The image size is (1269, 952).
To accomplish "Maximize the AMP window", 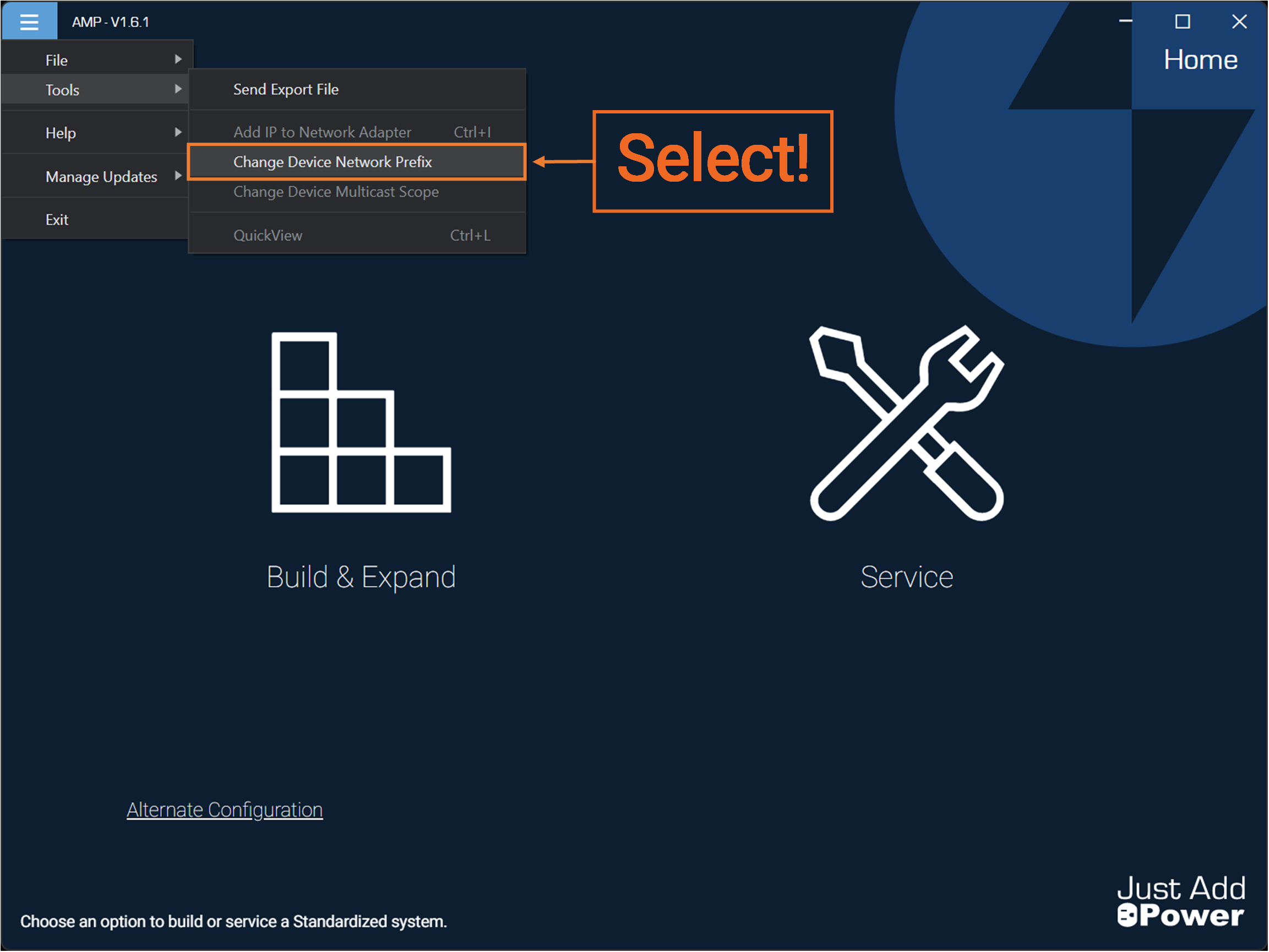I will (1183, 22).
